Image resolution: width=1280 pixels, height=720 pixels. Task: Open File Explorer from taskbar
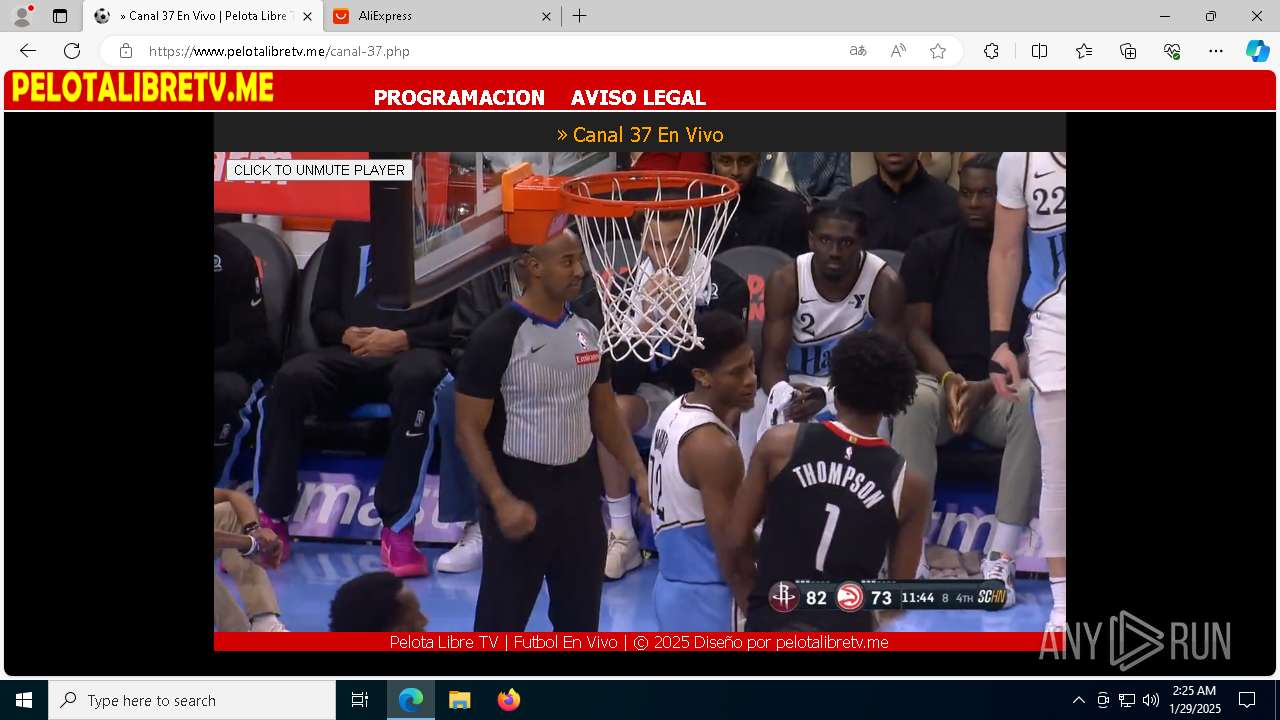459,700
